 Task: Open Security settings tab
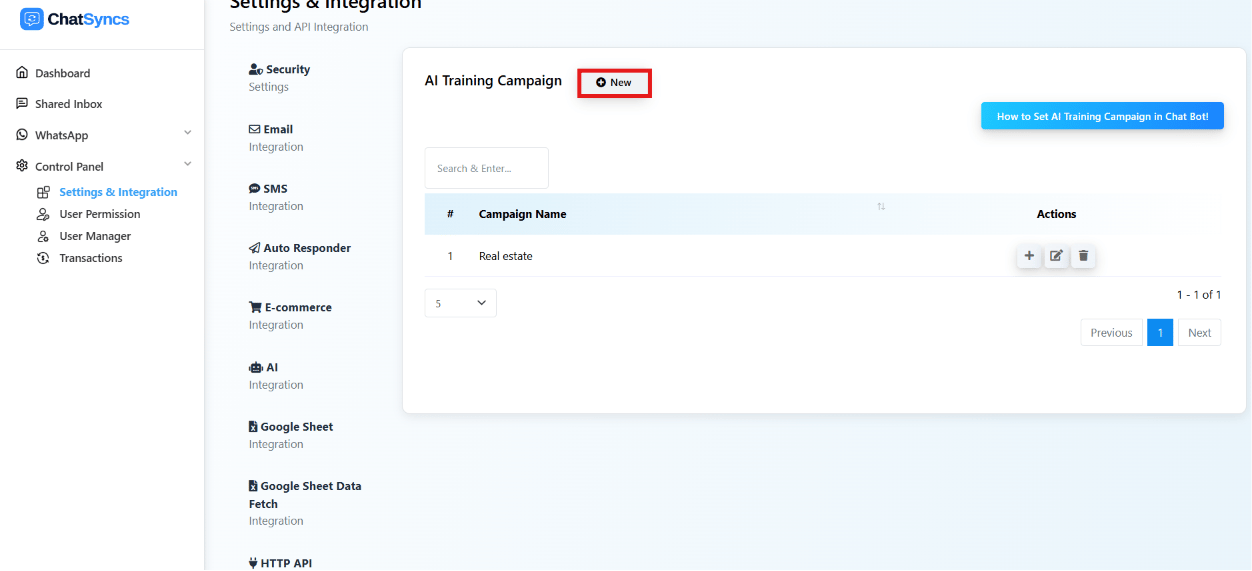tap(279, 78)
